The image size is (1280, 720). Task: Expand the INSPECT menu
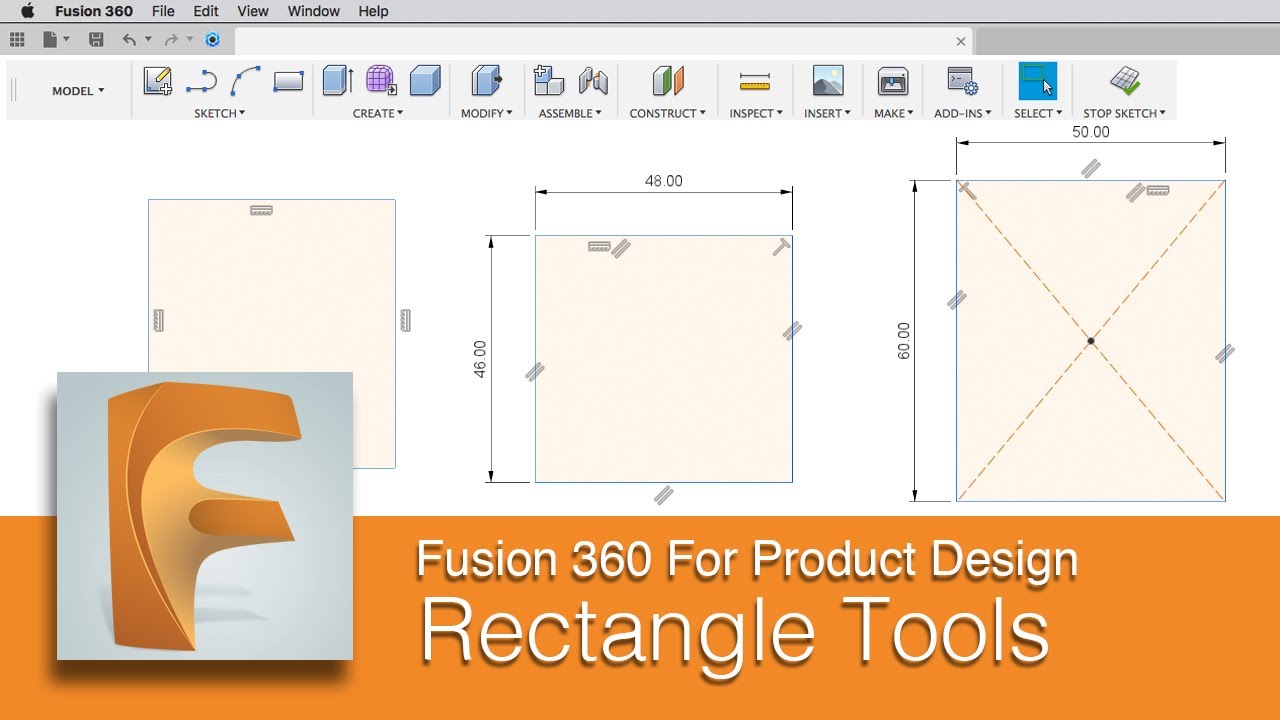[755, 113]
